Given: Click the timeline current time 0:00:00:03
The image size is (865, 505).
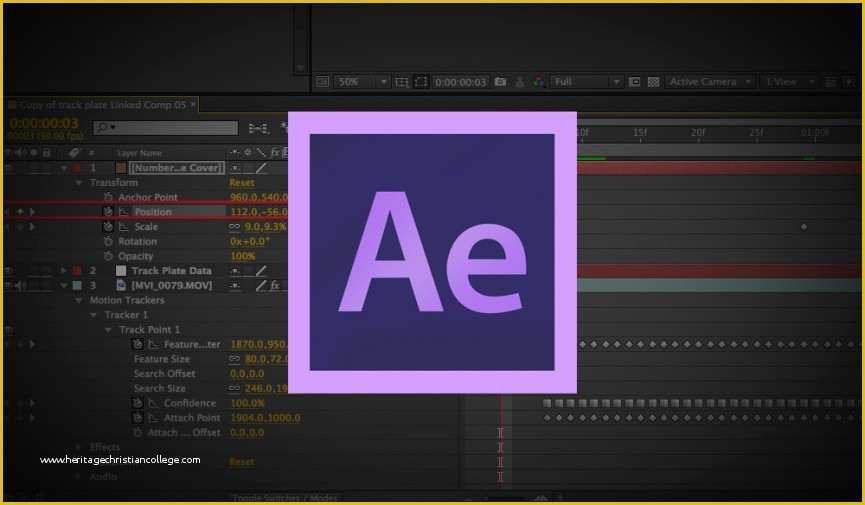Looking at the screenshot, I should pos(44,124).
